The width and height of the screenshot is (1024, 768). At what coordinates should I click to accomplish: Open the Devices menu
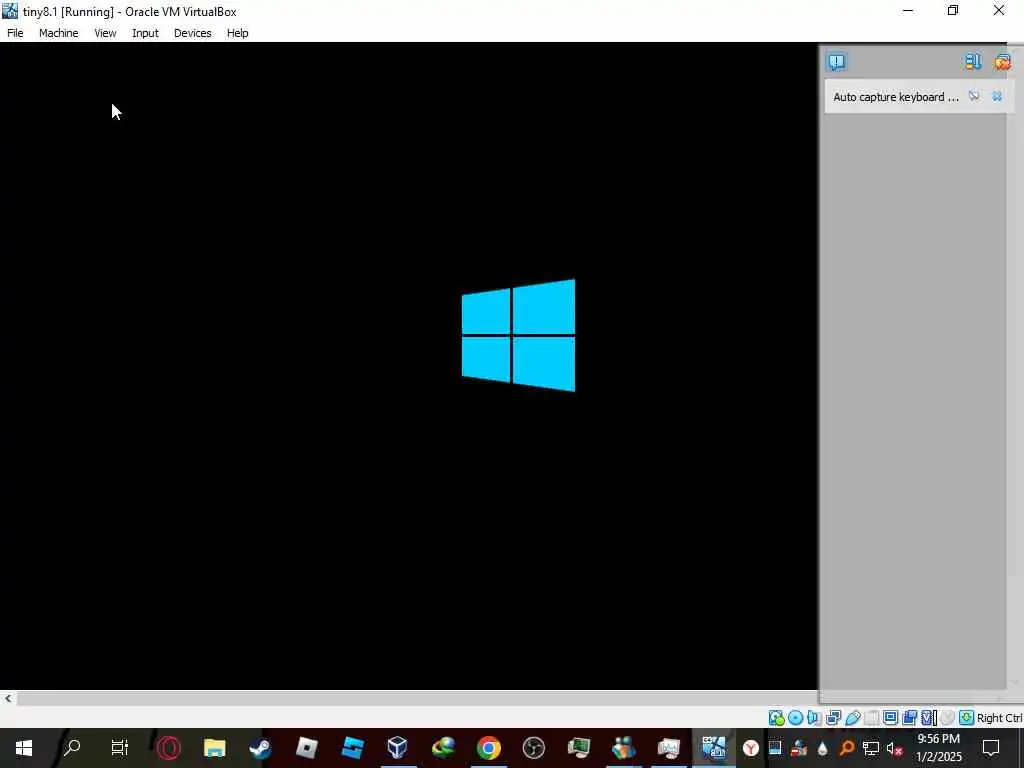(x=193, y=33)
